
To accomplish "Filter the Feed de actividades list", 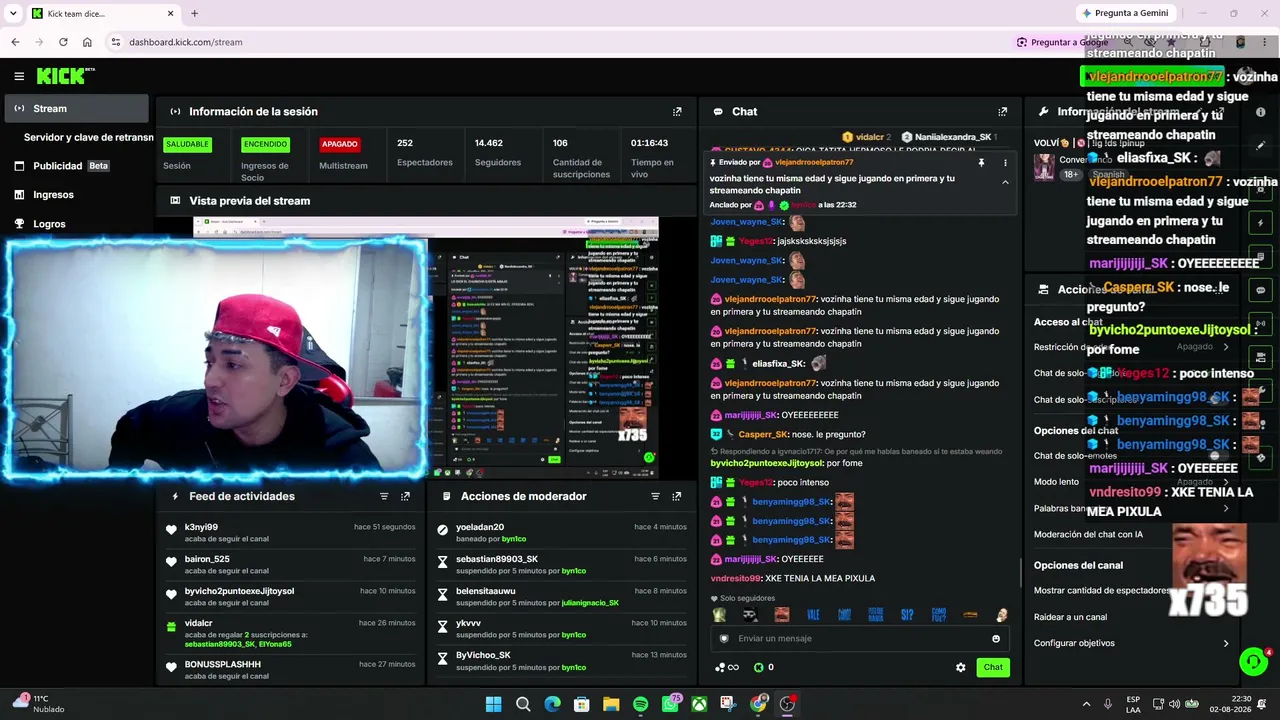I will click(x=384, y=496).
